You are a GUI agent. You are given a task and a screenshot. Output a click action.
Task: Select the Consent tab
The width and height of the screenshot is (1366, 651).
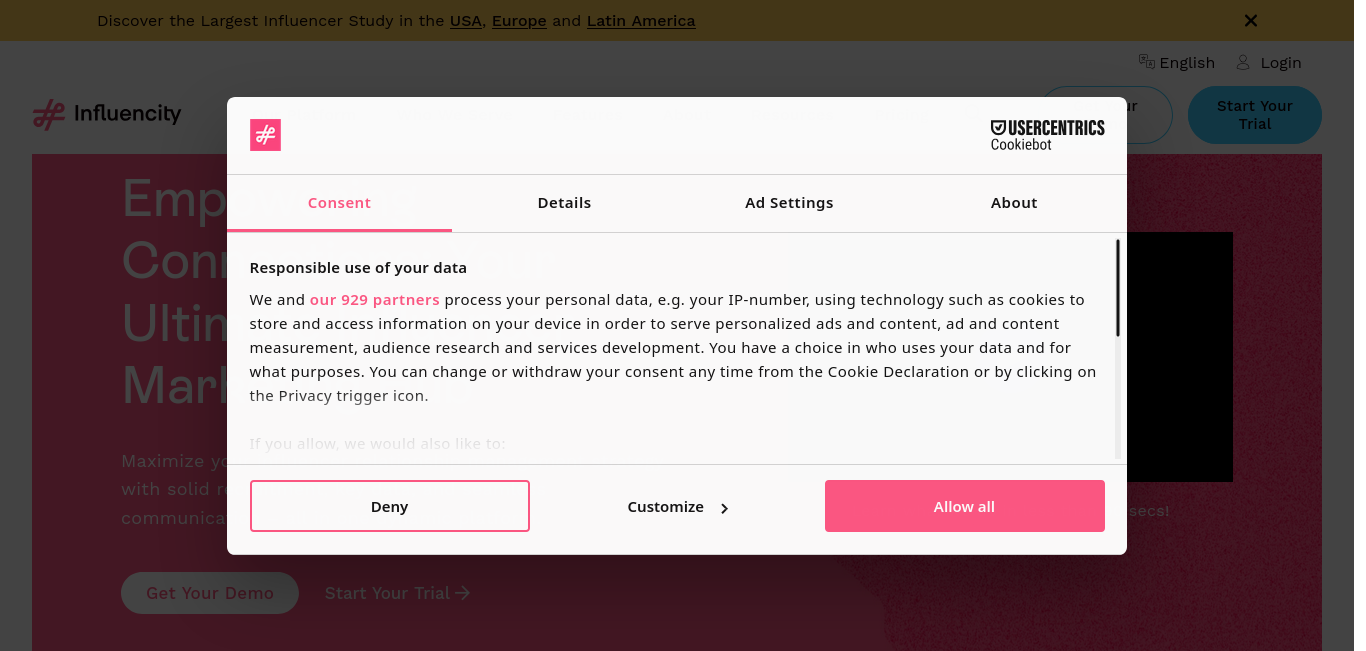coord(339,203)
